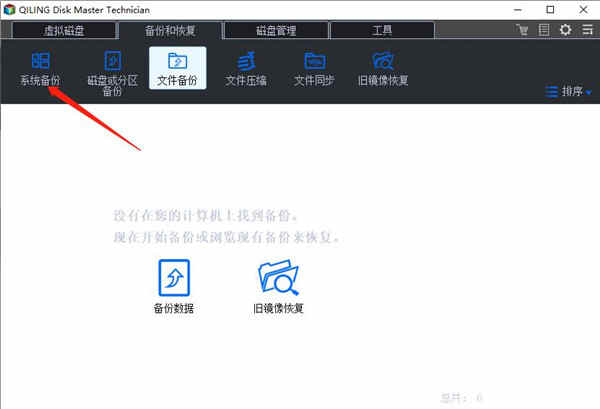Open the 系统备份 system backup tool
600x409 pixels.
click(x=40, y=69)
